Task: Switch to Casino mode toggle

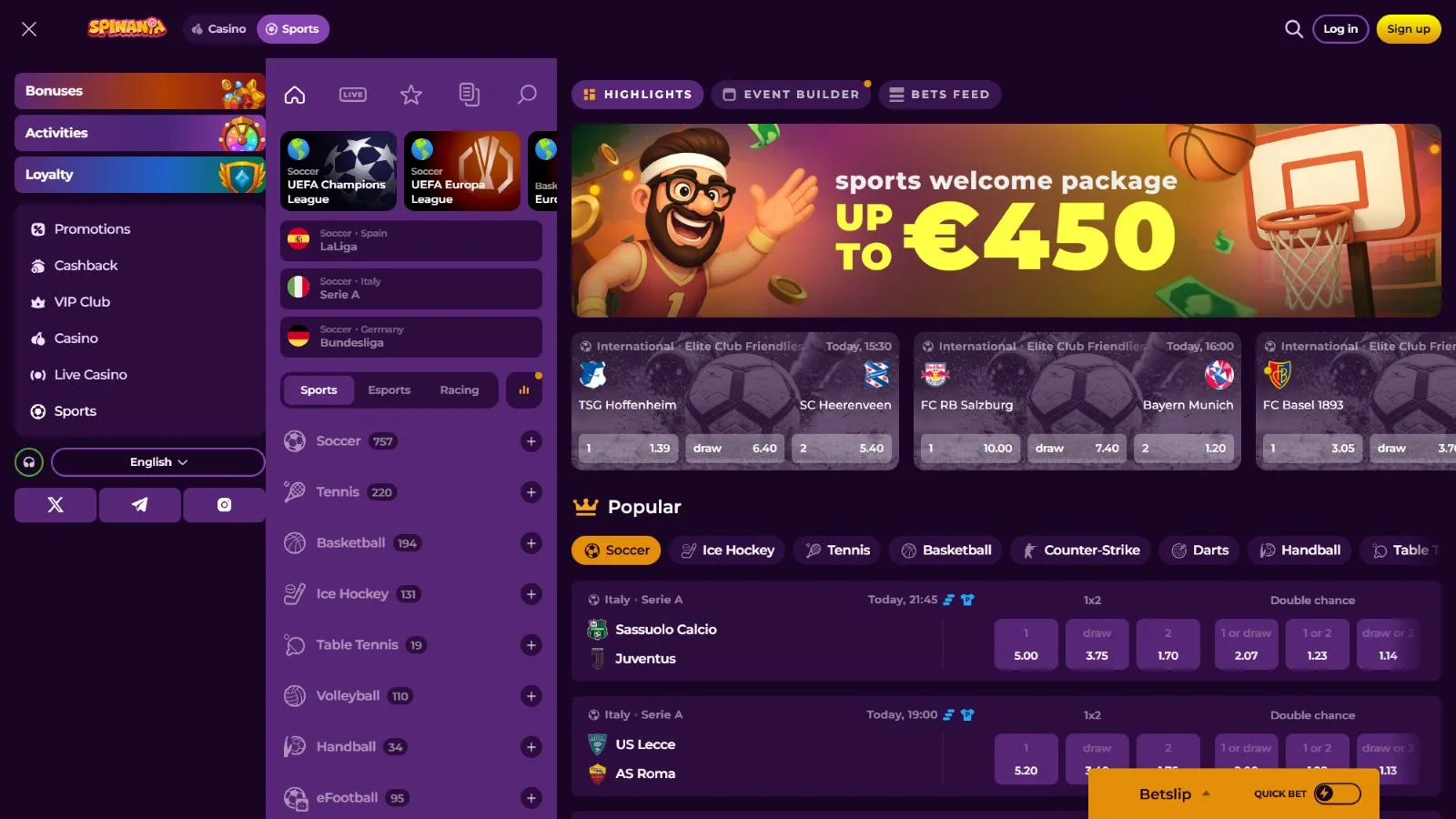Action: tap(219, 29)
